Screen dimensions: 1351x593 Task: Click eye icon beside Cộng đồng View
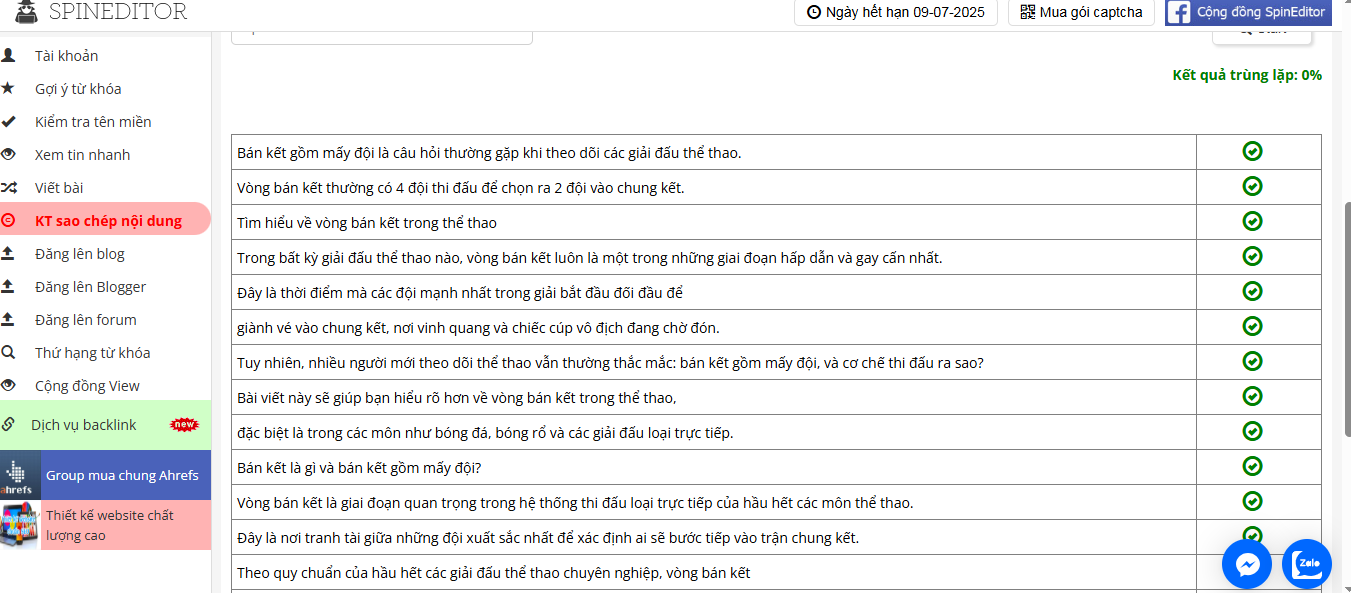[8, 385]
